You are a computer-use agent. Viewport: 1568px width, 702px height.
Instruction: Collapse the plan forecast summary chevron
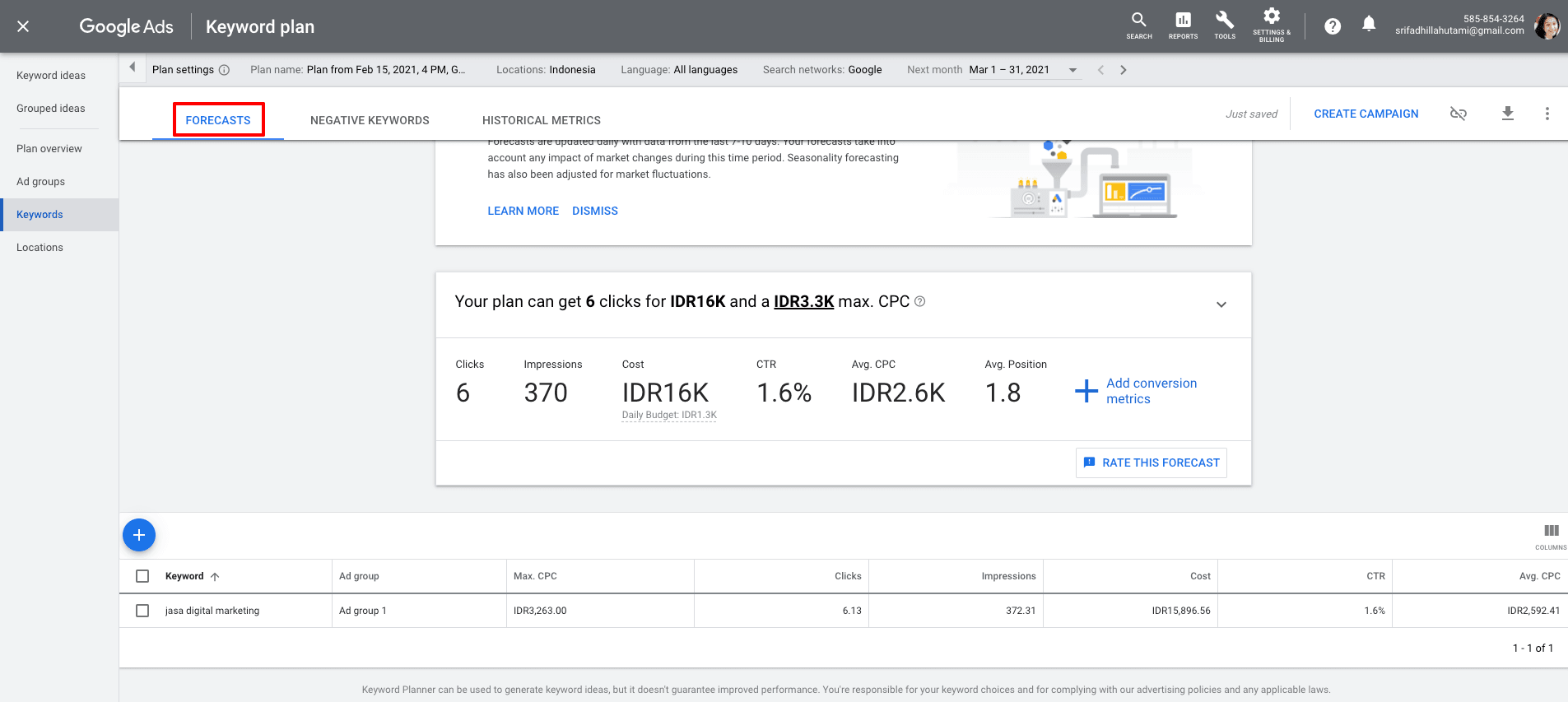(x=1221, y=305)
